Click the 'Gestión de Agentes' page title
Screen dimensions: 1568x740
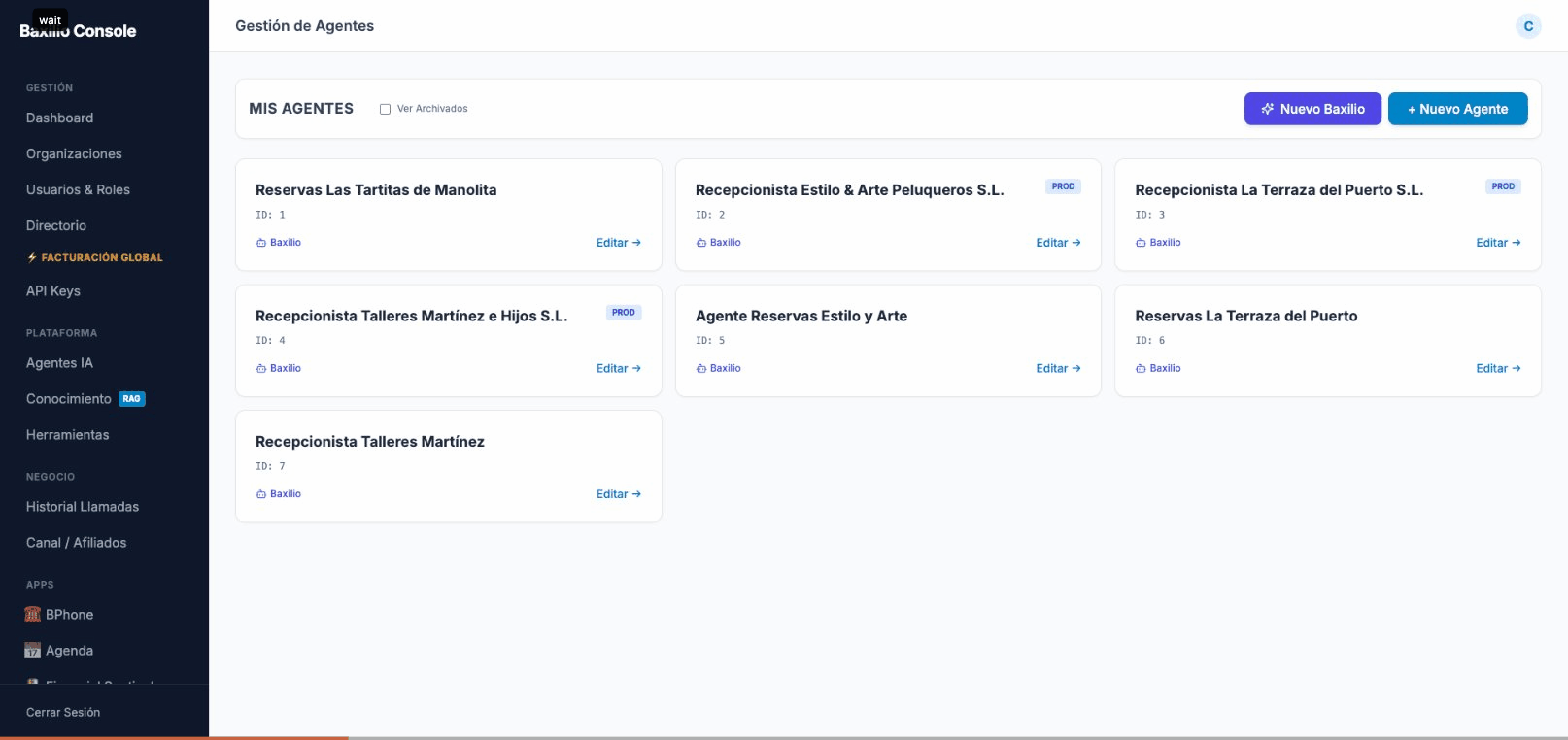pos(304,26)
